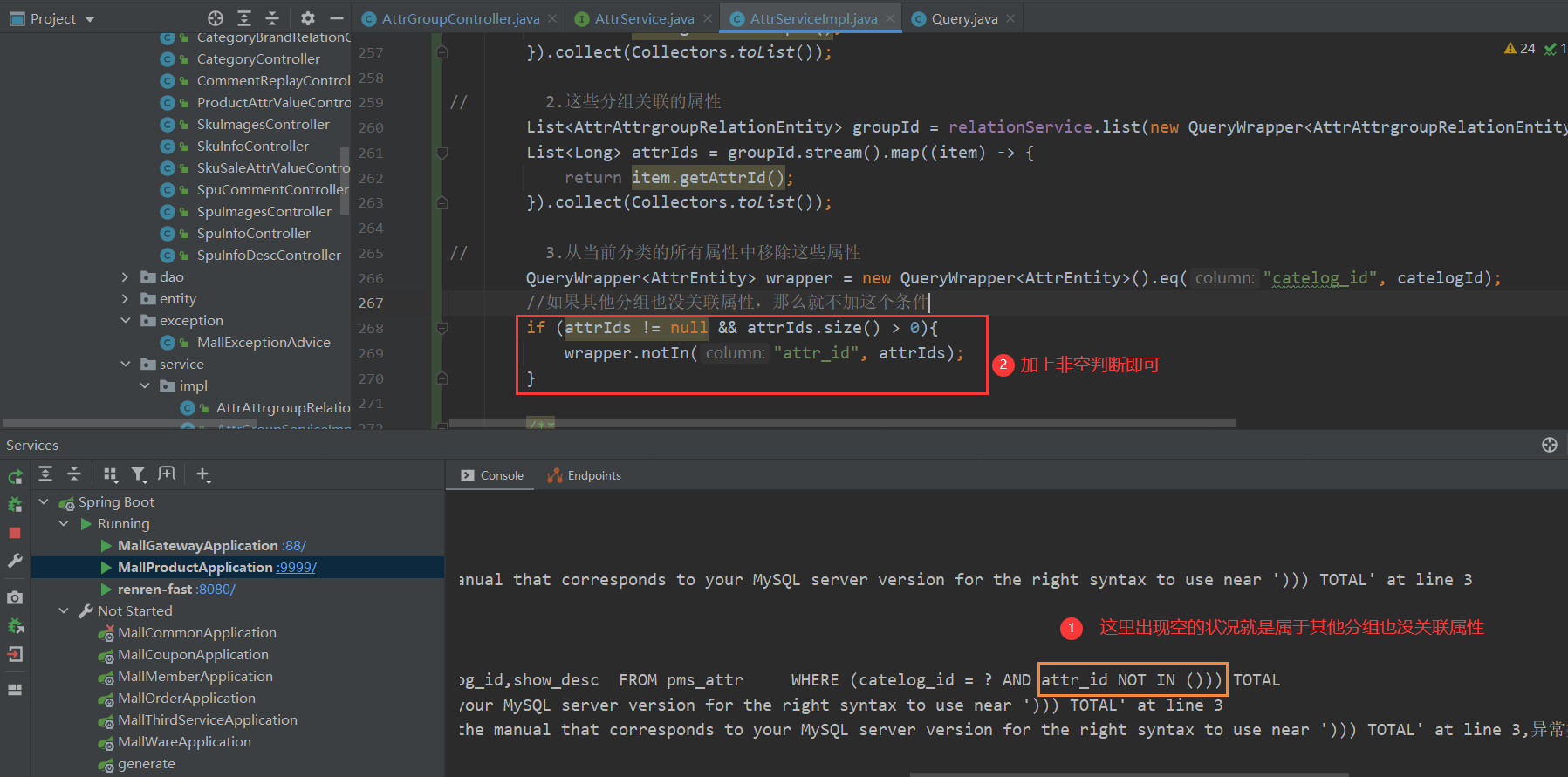Open the Endpoints tab

pos(584,475)
